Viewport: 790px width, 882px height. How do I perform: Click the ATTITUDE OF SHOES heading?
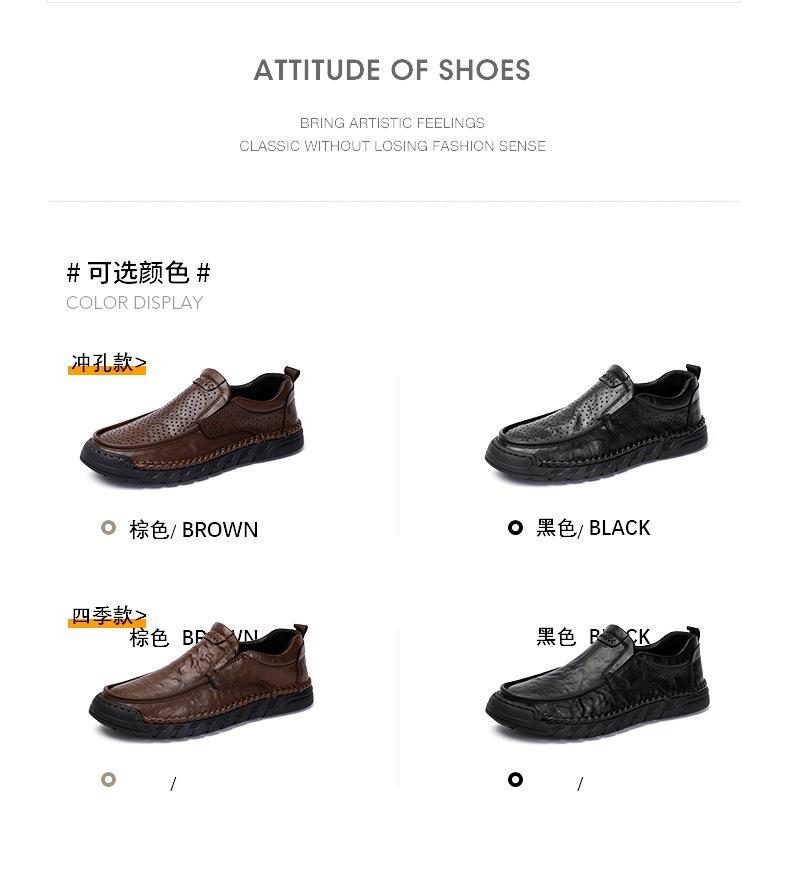pyautogui.click(x=392, y=70)
